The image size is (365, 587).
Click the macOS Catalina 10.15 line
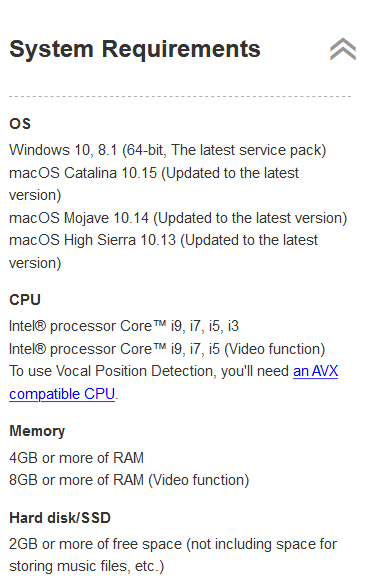pos(154,184)
